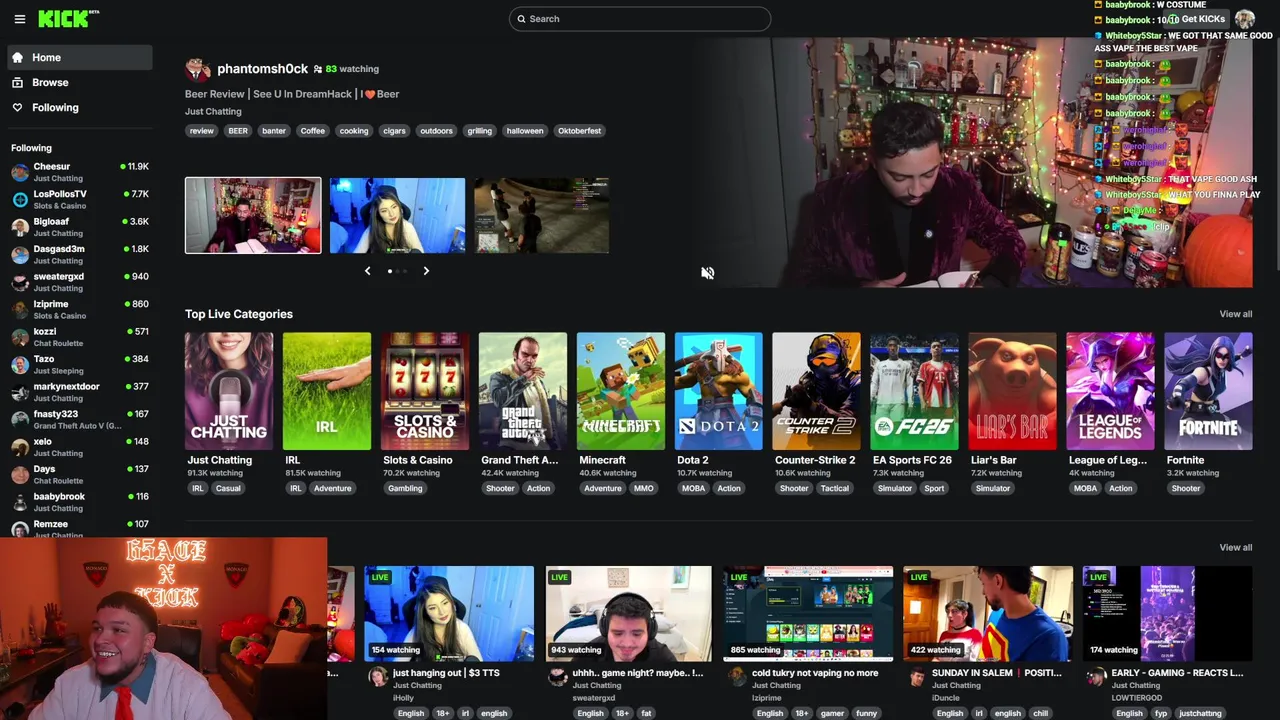This screenshot has width=1280, height=720.
Task: Open Dasgasd3m in the Following list
Action: pyautogui.click(x=80, y=254)
